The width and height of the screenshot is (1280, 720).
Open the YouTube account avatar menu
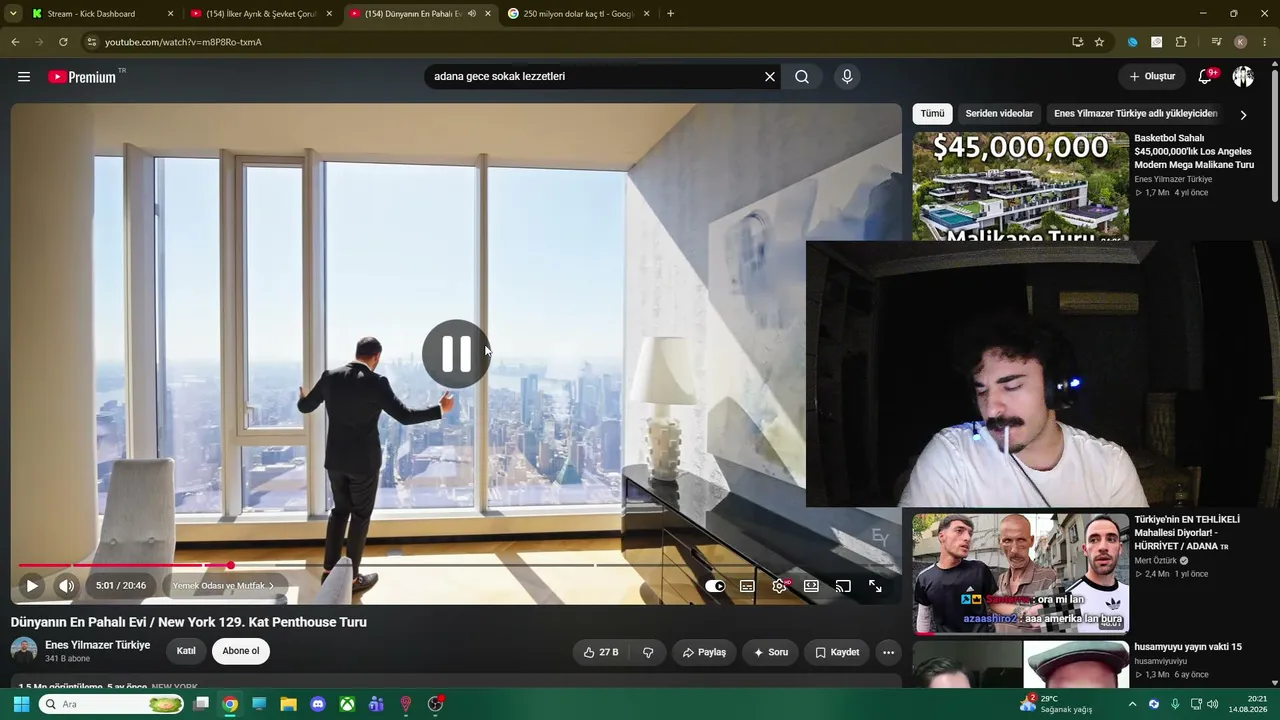pos(1243,77)
